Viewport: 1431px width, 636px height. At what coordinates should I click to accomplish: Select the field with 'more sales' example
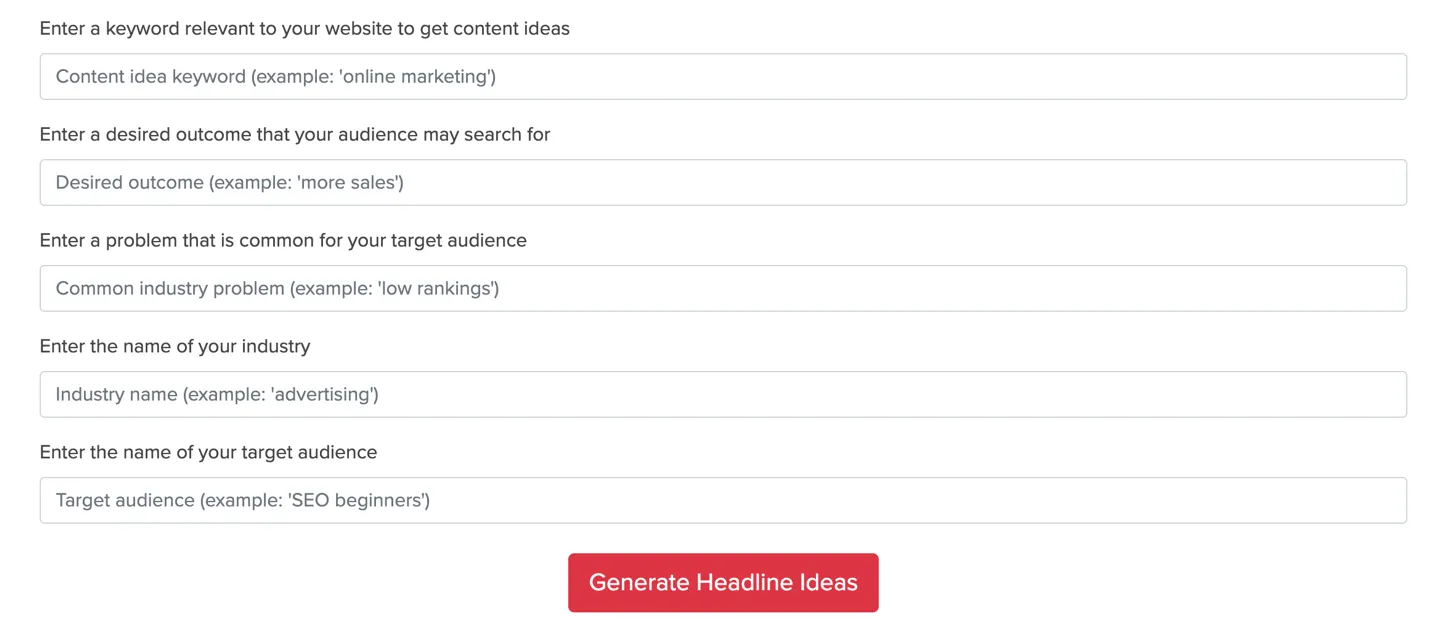click(722, 183)
